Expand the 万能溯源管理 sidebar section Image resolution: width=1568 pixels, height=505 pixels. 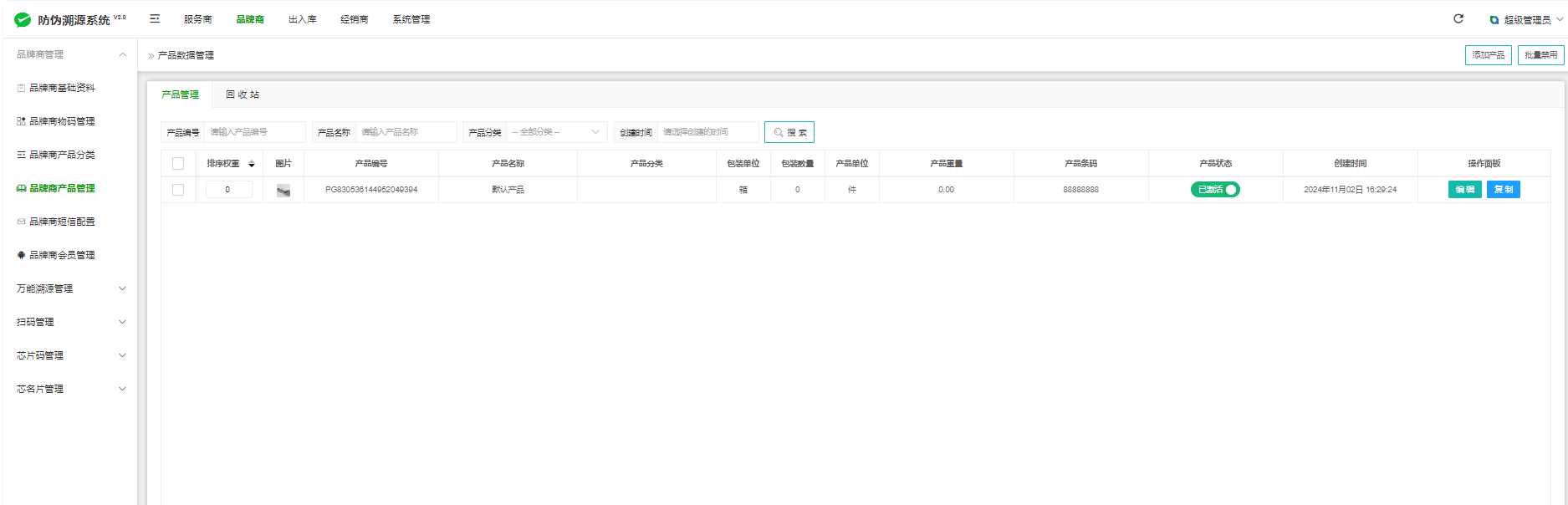click(x=71, y=288)
